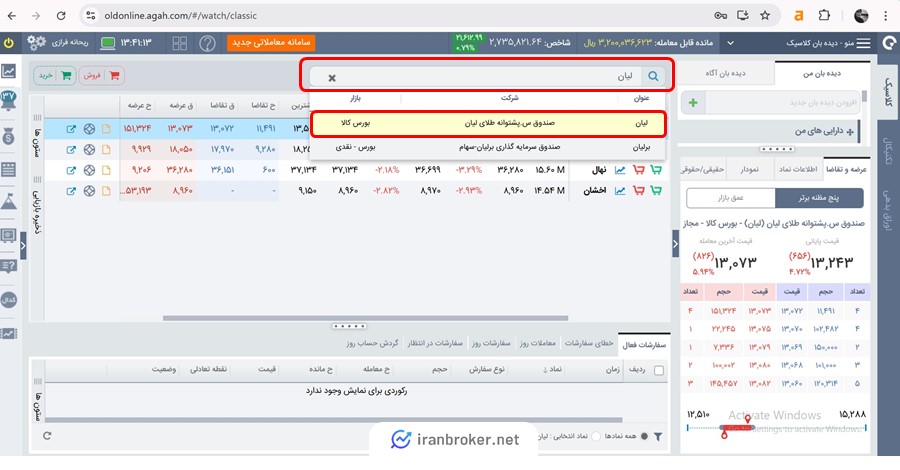900x470 pixels.
Task: Open the Codal sidebar icon
Action: (x=9, y=300)
